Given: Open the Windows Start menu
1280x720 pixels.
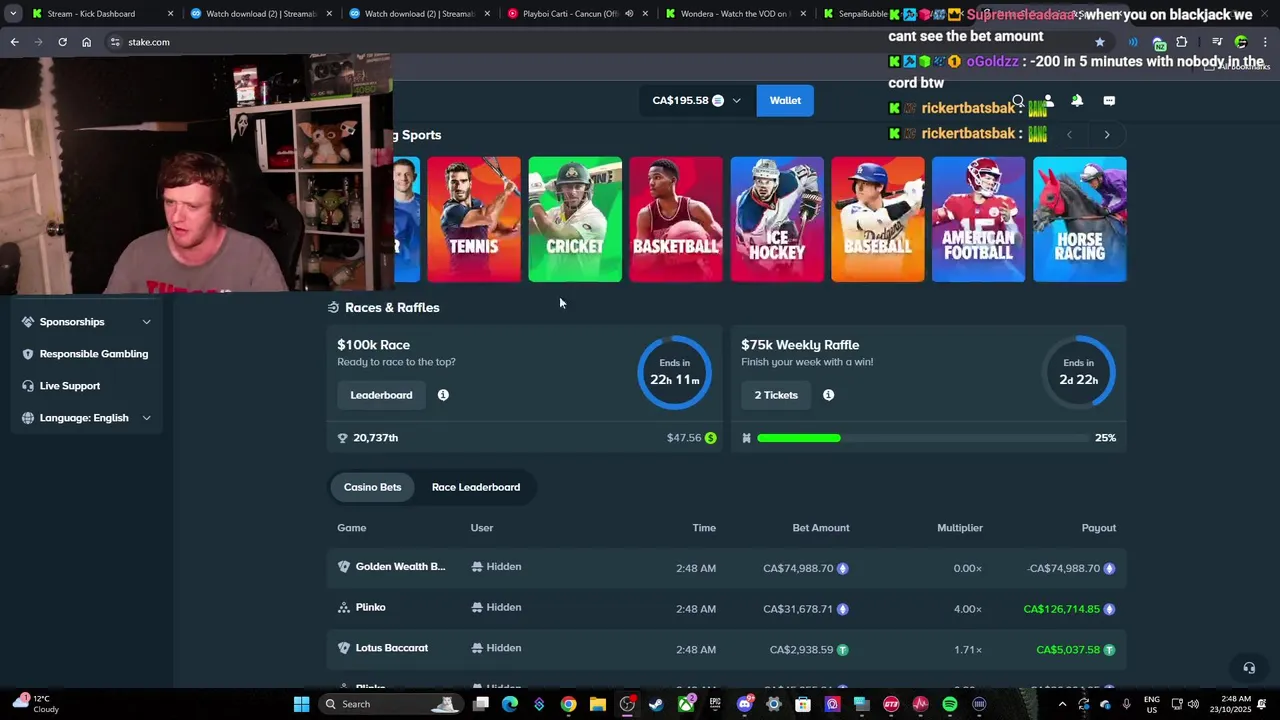Looking at the screenshot, I should click(x=301, y=704).
